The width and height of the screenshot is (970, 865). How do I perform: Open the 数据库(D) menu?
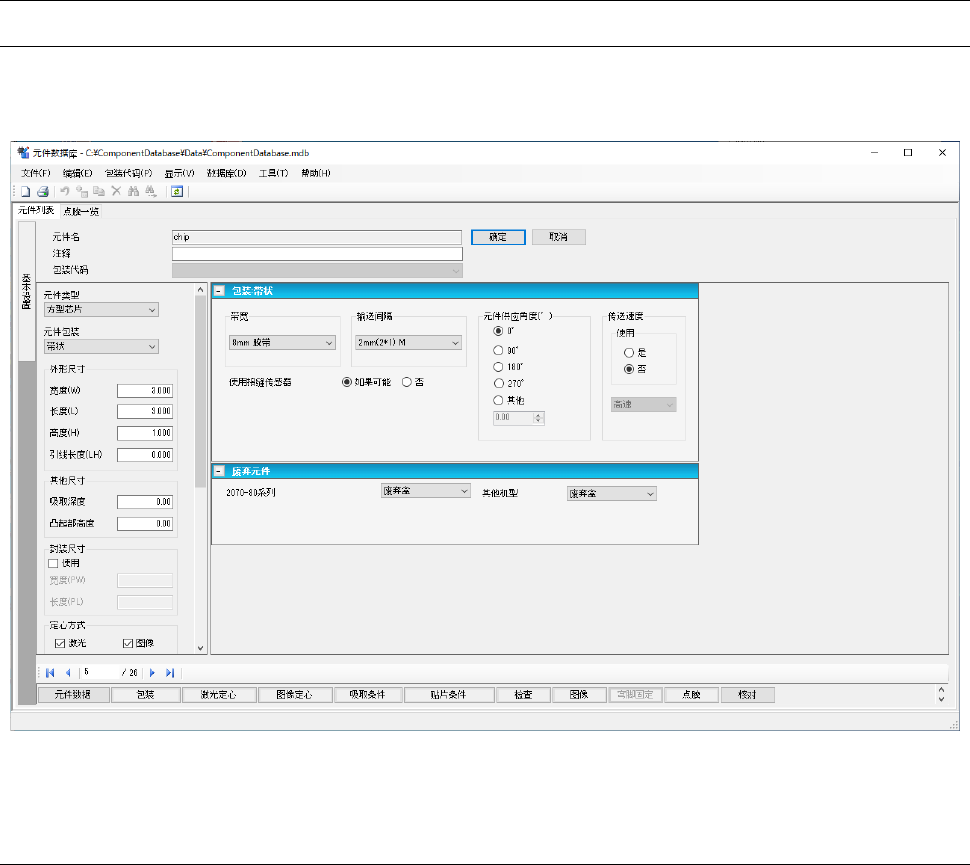coord(227,173)
